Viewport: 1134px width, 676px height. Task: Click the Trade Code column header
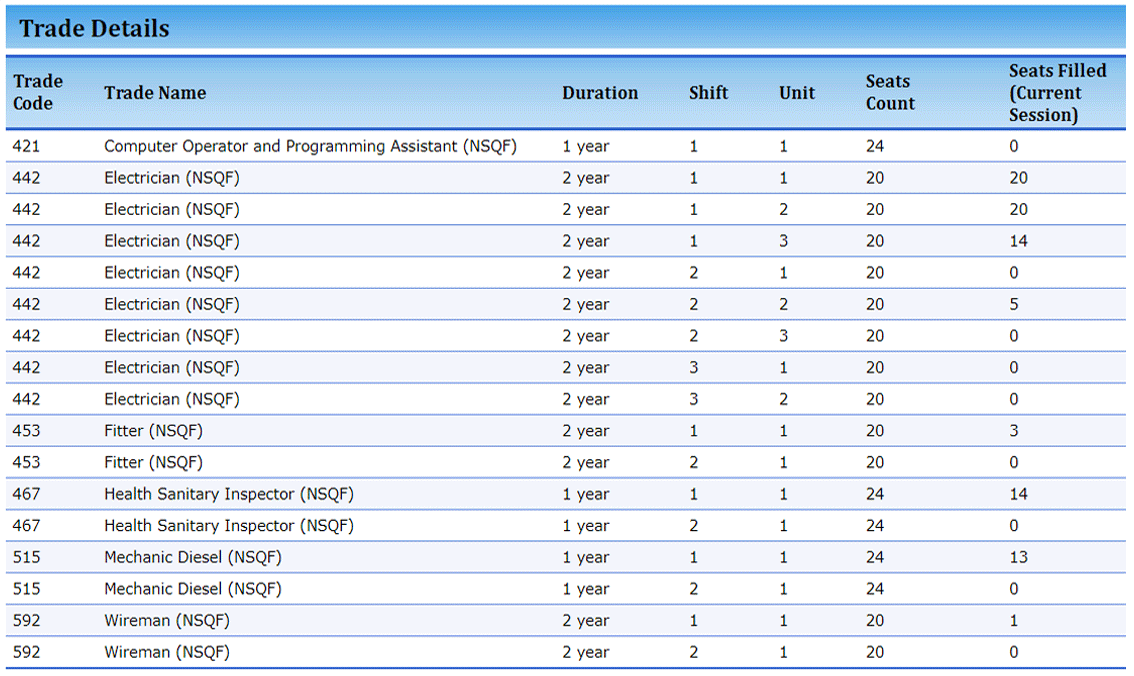38,92
